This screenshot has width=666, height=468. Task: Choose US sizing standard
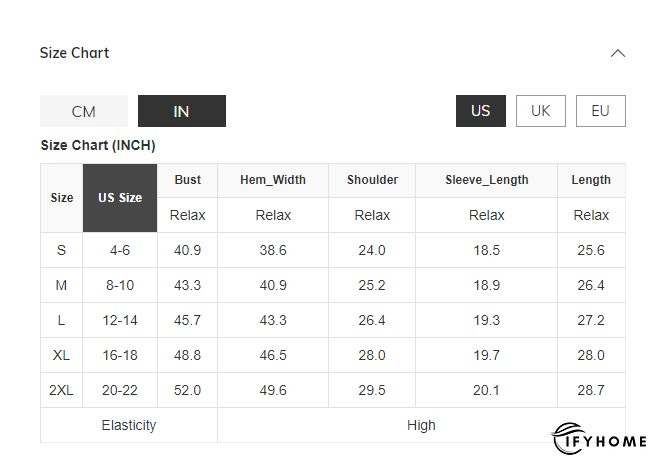481,111
